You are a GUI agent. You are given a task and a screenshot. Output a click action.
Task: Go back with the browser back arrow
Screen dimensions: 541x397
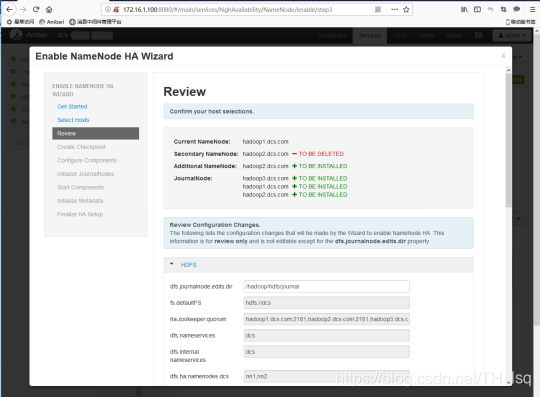point(9,9)
